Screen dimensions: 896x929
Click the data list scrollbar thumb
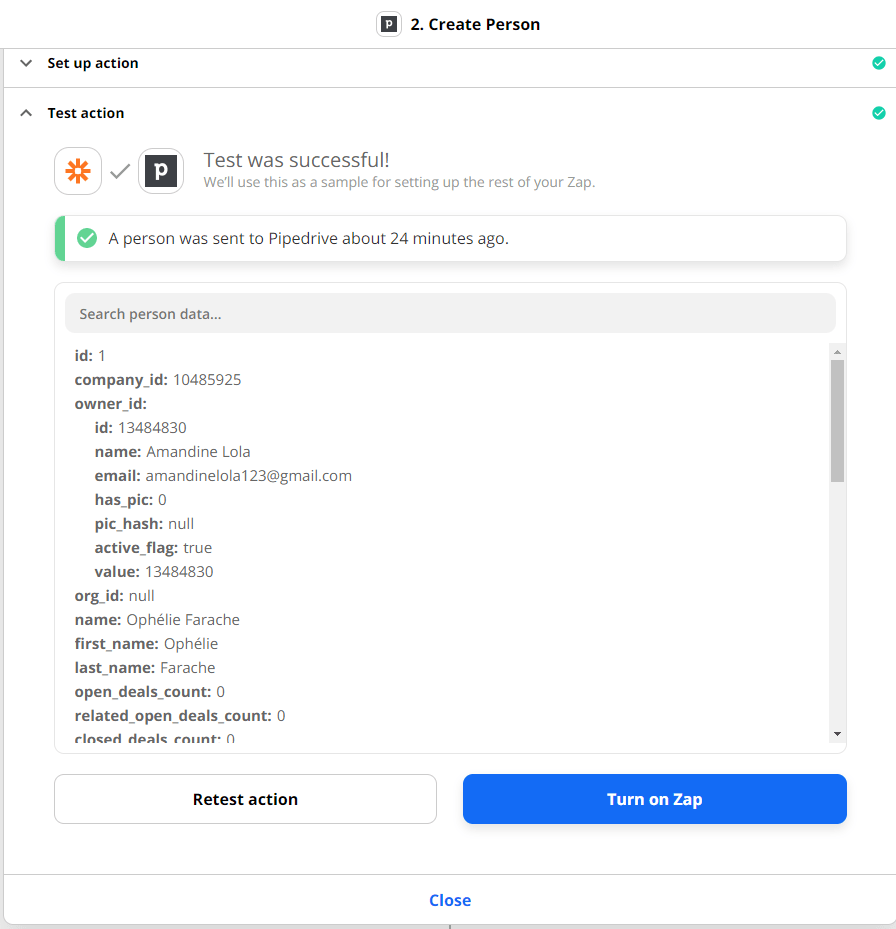coord(837,421)
